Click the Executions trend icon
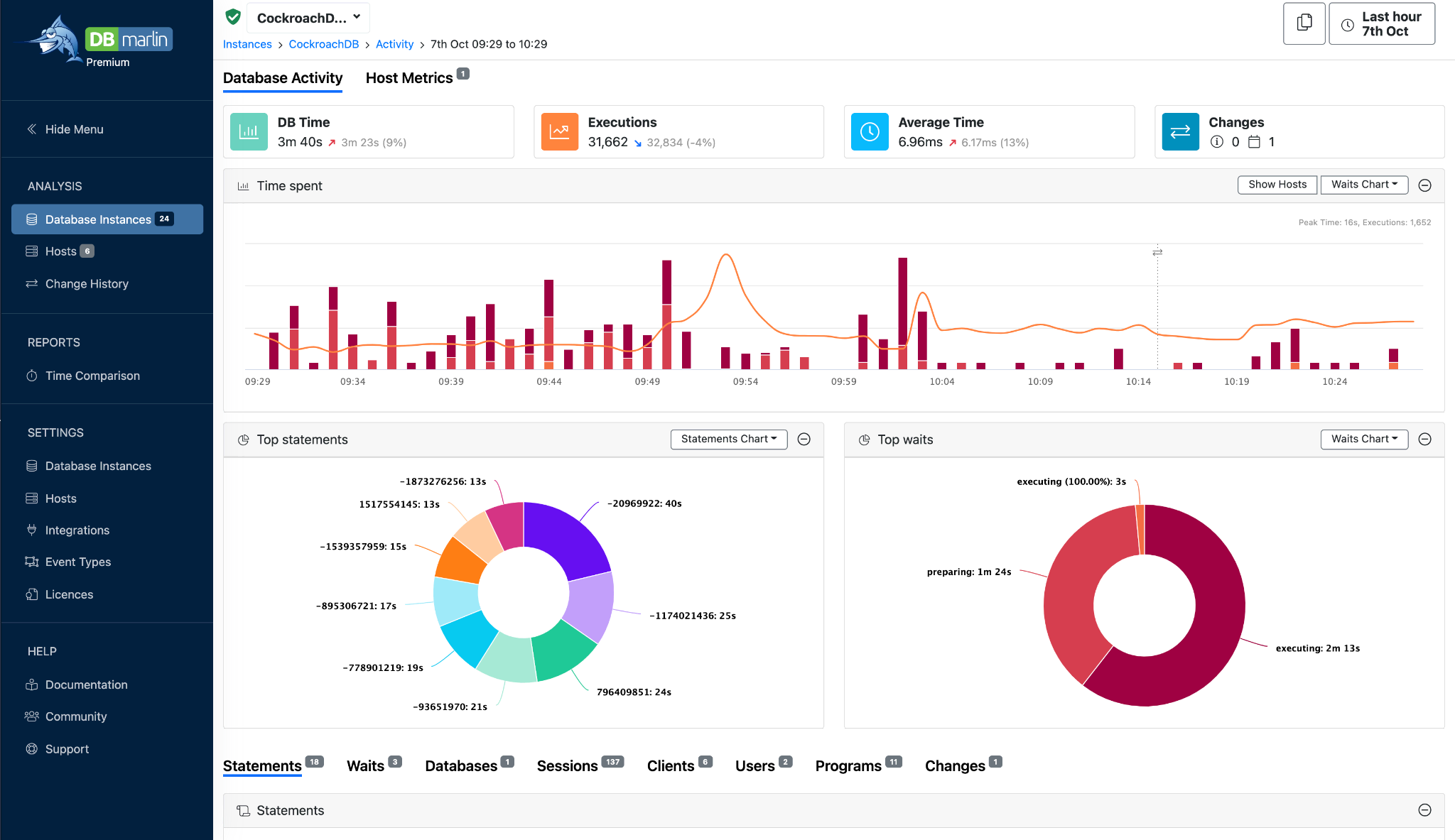 tap(559, 132)
